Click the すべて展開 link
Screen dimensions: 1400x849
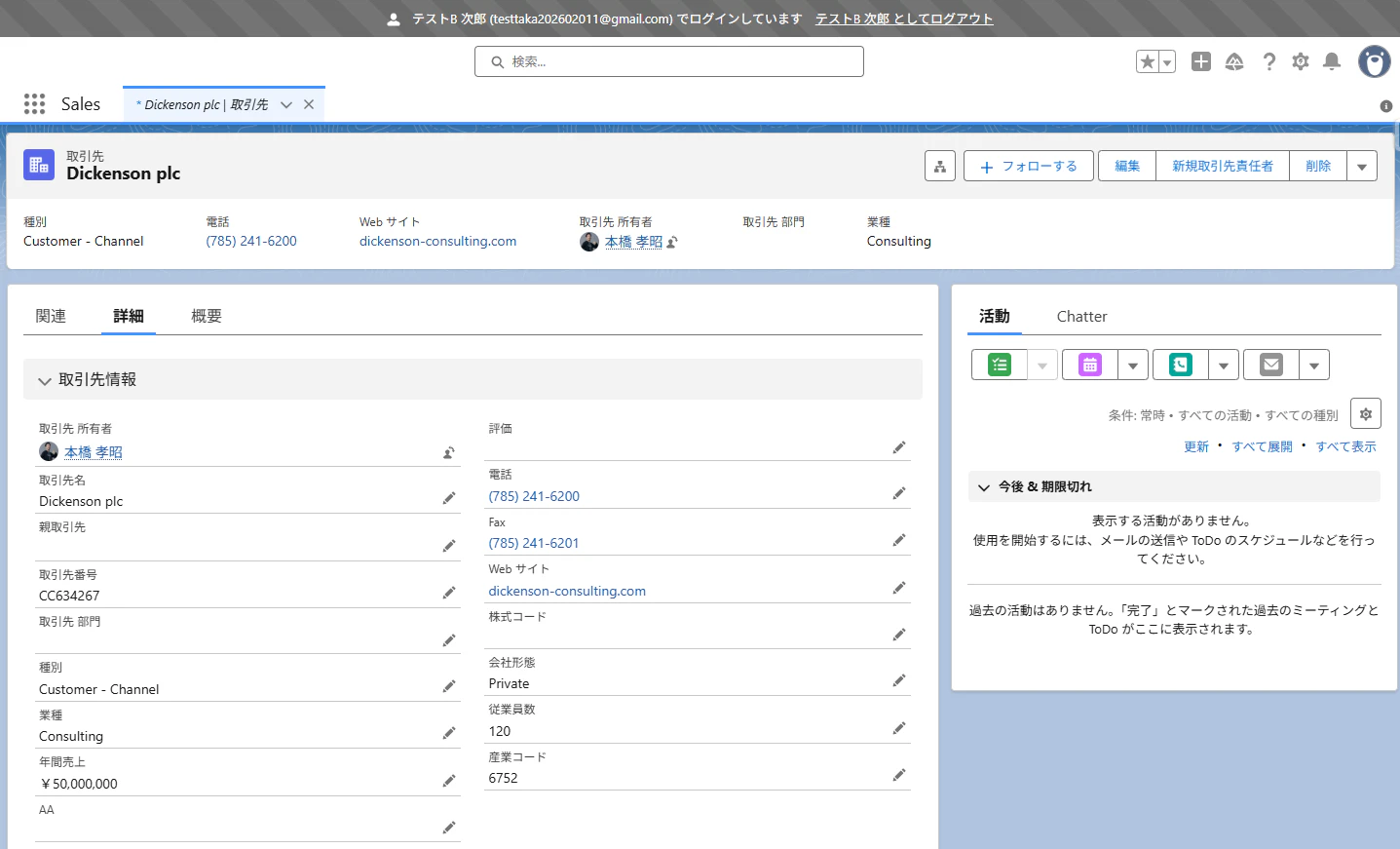tap(1263, 446)
